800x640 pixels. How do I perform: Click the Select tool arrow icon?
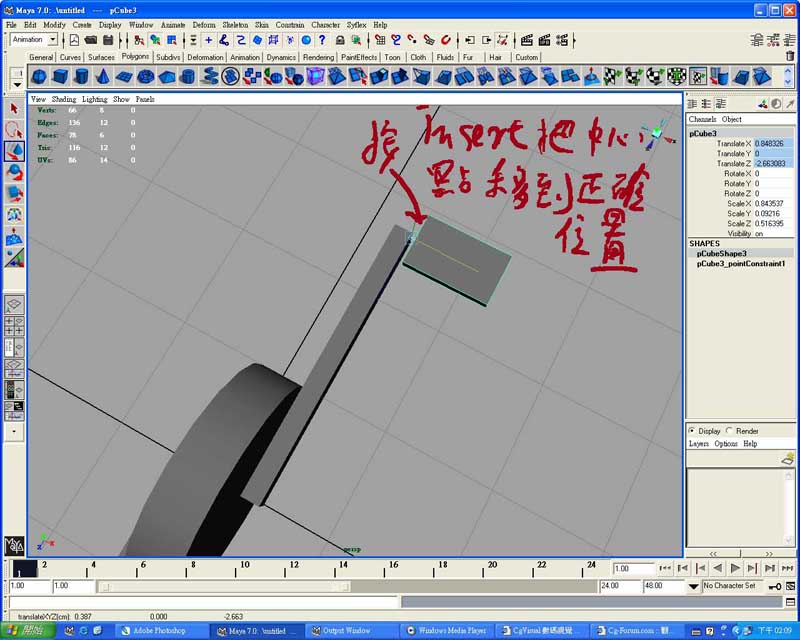click(14, 109)
